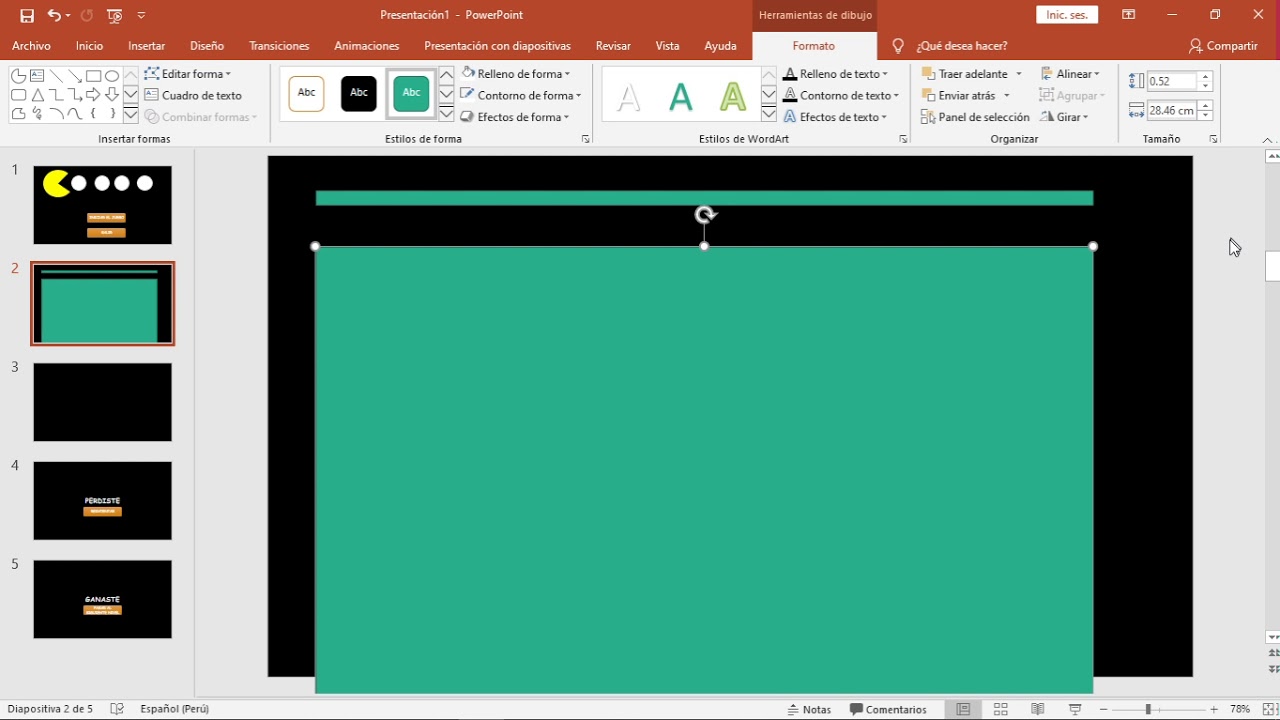Image resolution: width=1280 pixels, height=720 pixels.
Task: Open the Archivo tab
Action: click(x=31, y=46)
